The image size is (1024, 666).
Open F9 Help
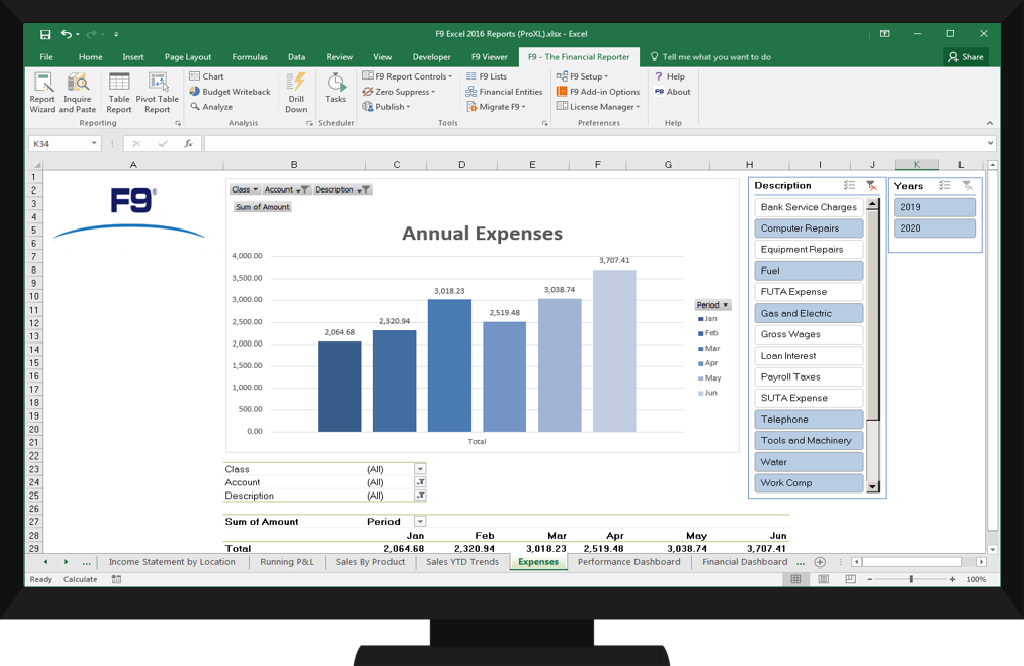(x=669, y=76)
